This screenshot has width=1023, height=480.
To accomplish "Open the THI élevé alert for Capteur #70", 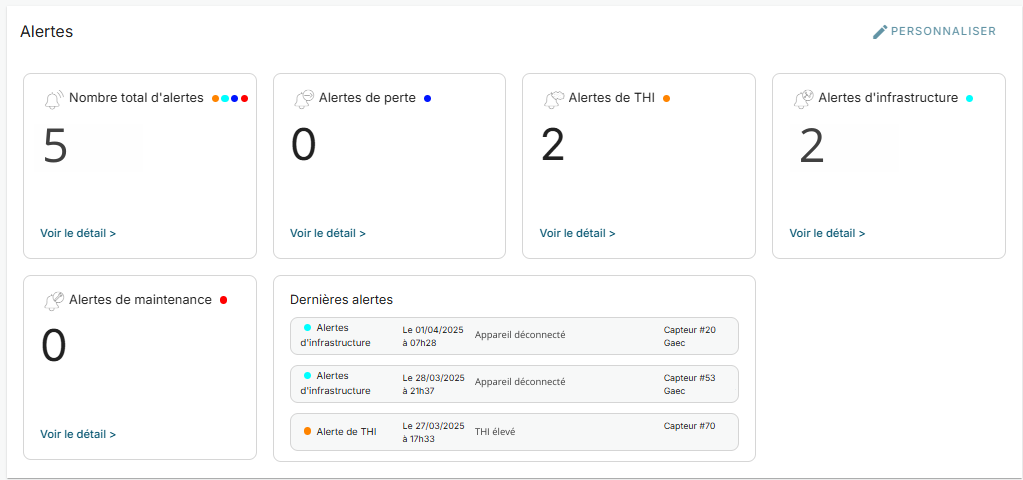I will (514, 432).
